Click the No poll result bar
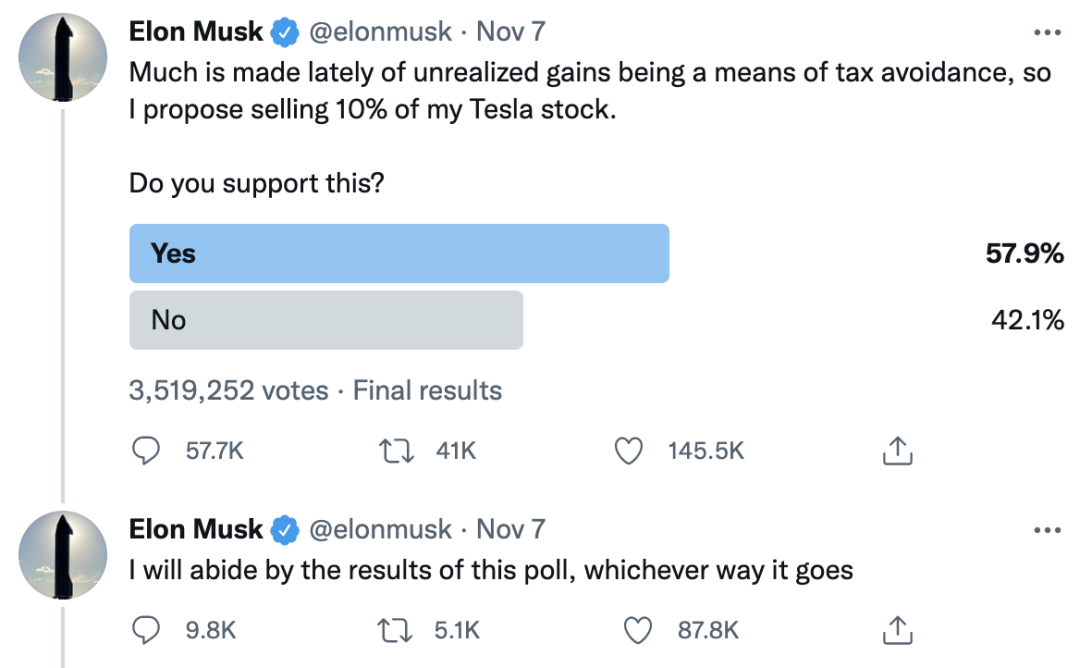Screen dimensions: 1080x668 click(326, 320)
